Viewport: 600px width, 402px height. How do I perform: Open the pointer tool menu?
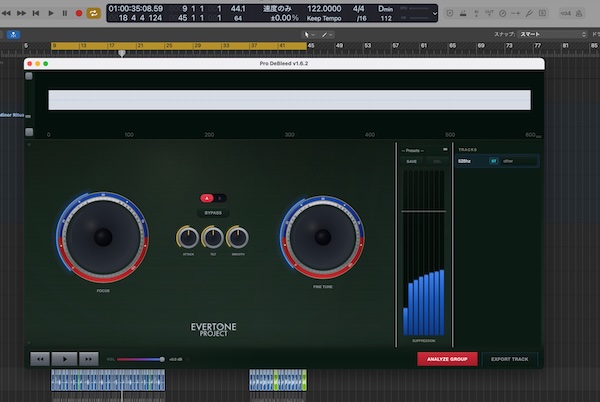tap(308, 34)
